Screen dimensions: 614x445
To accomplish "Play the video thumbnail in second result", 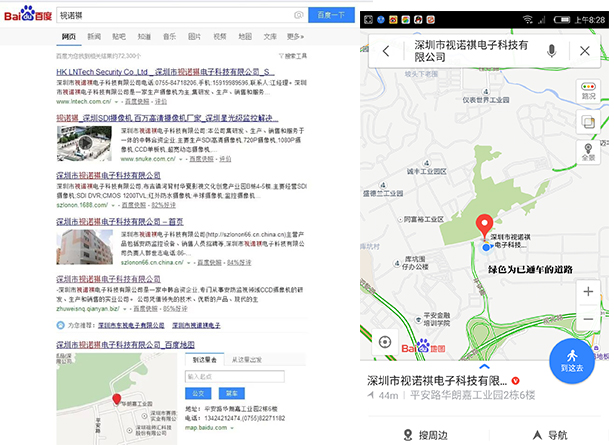I will click(84, 143).
